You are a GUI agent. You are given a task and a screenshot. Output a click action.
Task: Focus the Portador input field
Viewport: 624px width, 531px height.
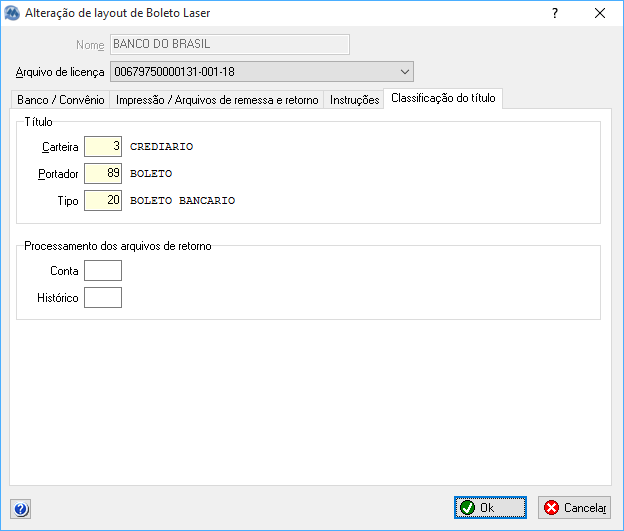tap(103, 173)
